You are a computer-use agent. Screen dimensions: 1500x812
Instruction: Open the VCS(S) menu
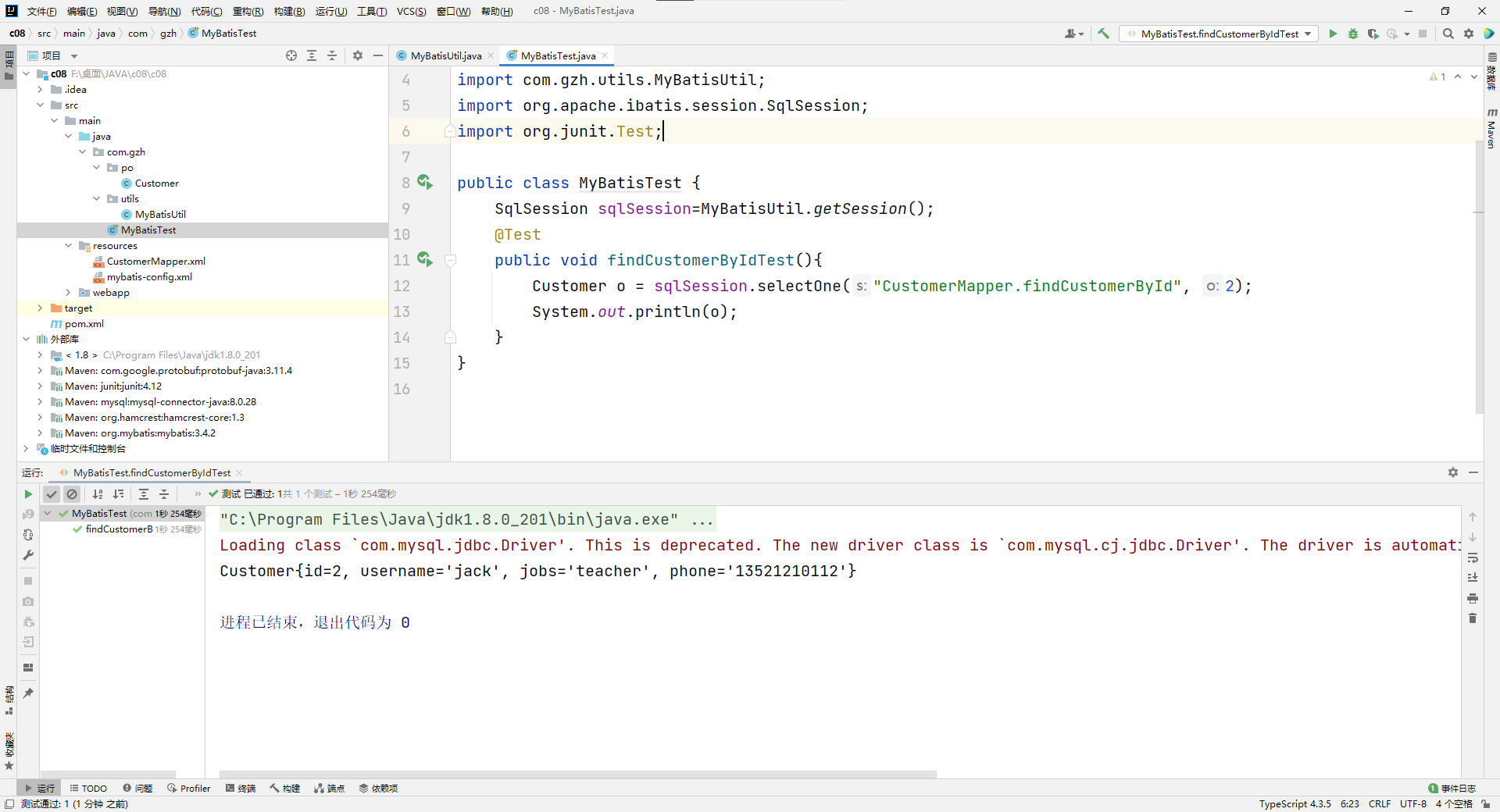tap(411, 11)
